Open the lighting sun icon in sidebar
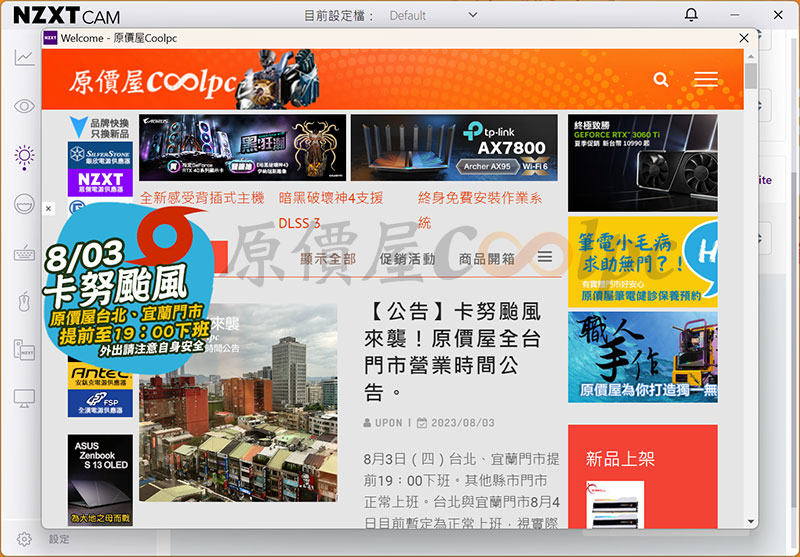This screenshot has height=557, width=800. (x=24, y=155)
